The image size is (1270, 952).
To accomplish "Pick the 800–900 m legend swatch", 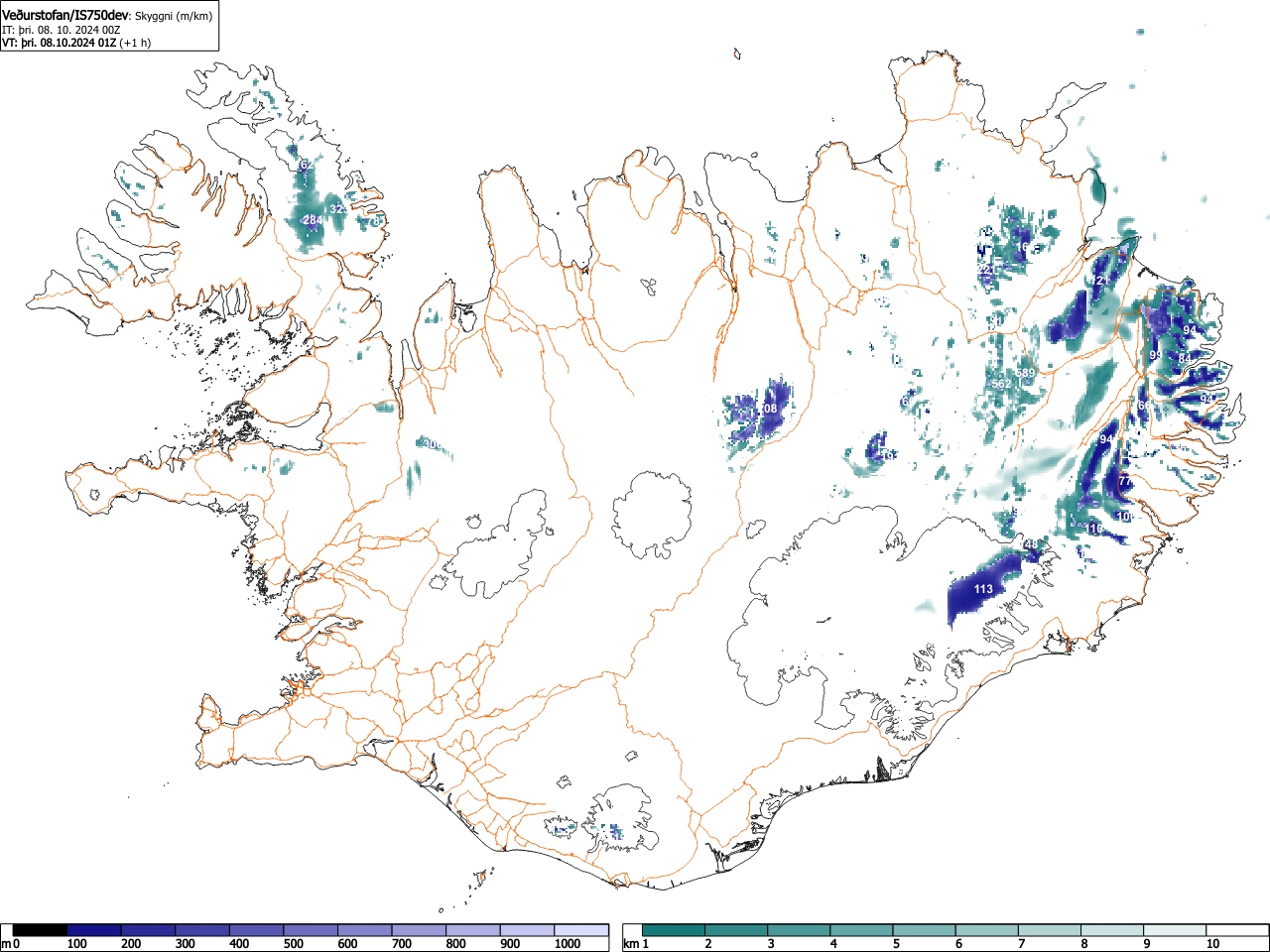I will point(473,930).
